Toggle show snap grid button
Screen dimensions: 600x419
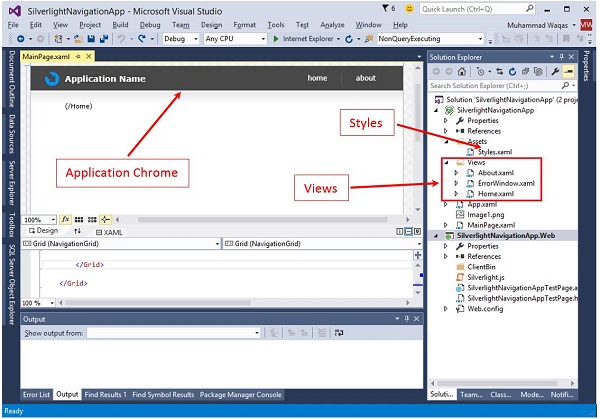pyautogui.click(x=79, y=220)
